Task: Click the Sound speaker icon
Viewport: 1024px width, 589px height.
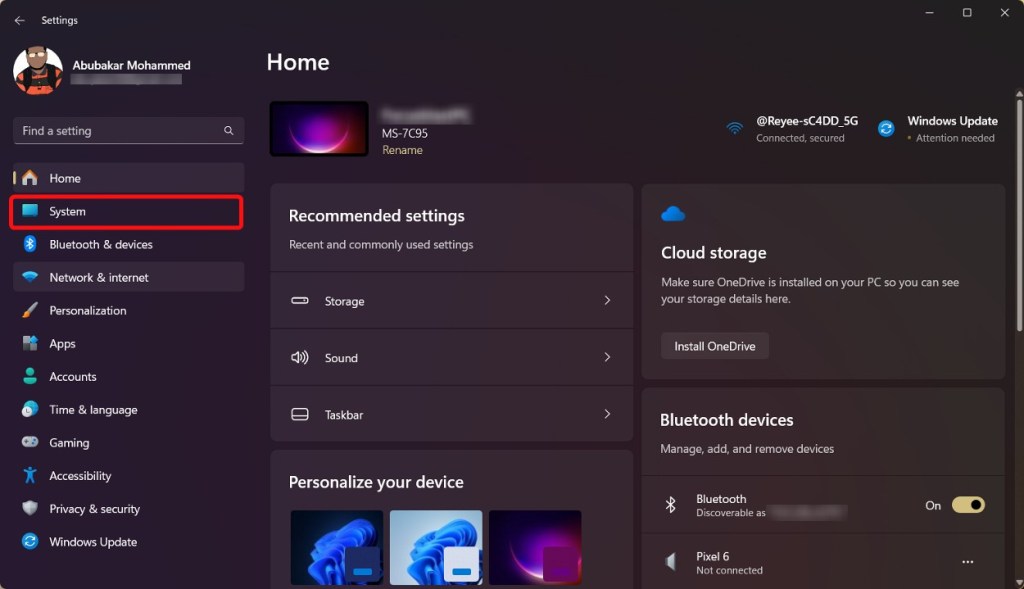Action: point(300,357)
